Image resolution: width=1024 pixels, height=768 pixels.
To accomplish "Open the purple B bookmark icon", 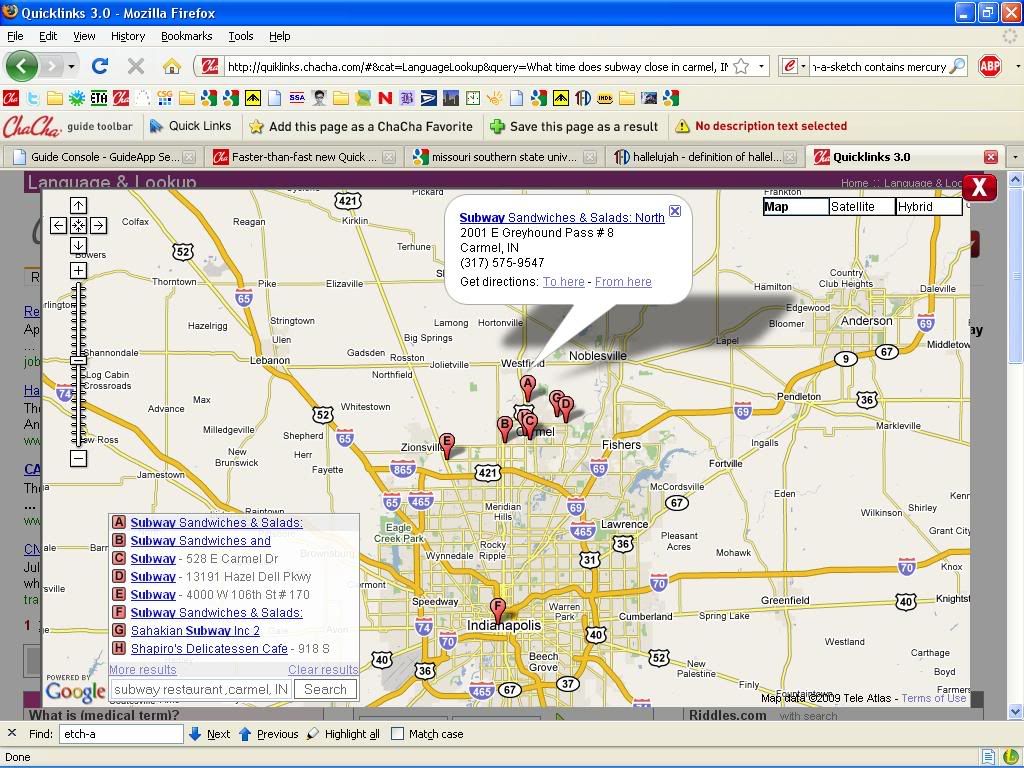I will 407,98.
